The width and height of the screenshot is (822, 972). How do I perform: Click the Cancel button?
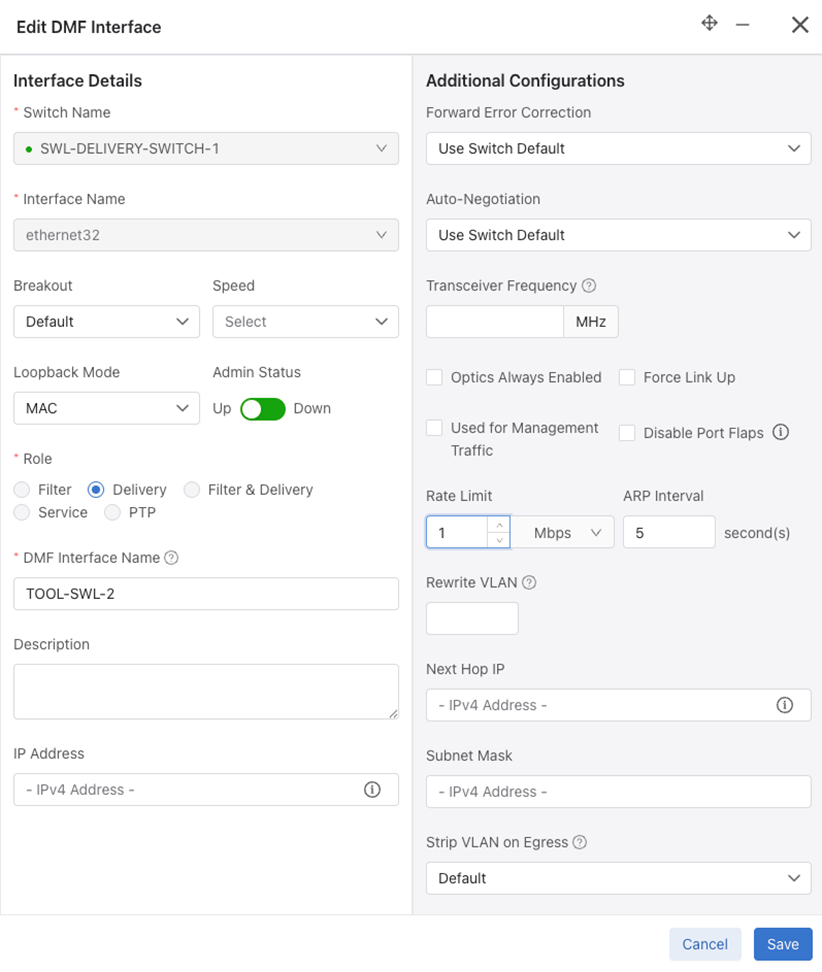705,944
